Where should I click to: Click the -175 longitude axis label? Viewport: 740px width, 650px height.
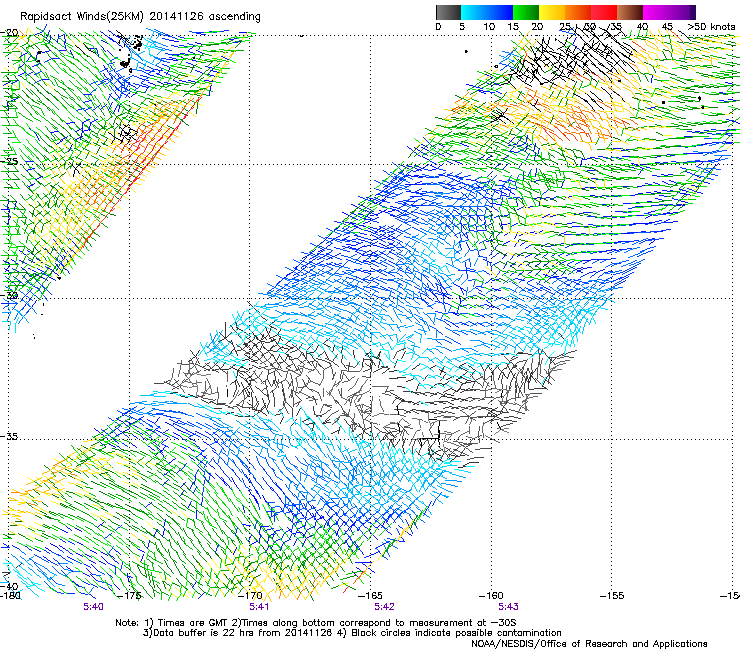click(130, 596)
